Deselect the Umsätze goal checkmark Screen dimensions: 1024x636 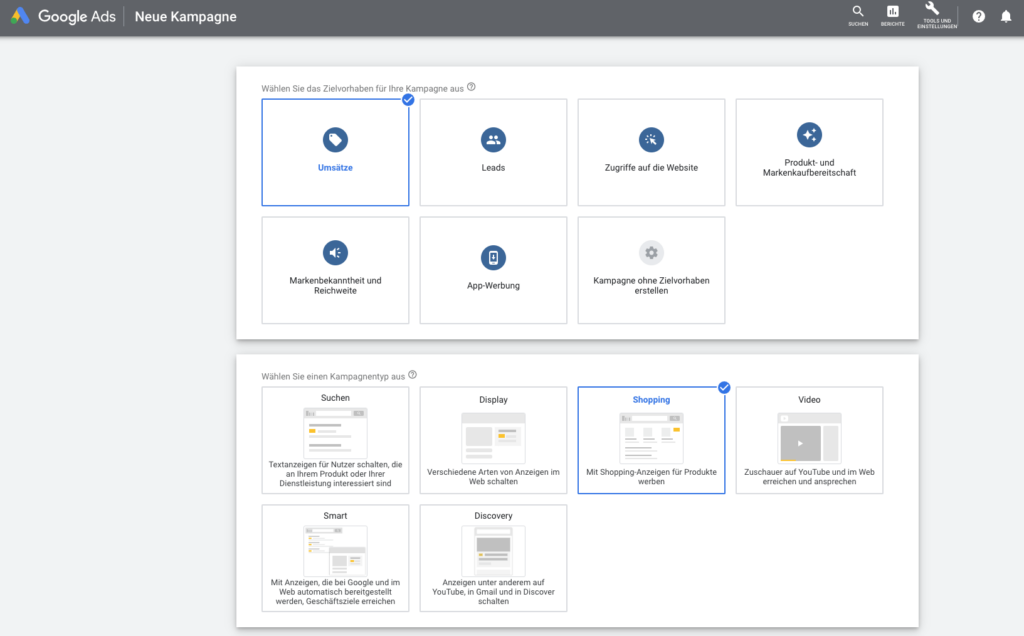pos(408,100)
